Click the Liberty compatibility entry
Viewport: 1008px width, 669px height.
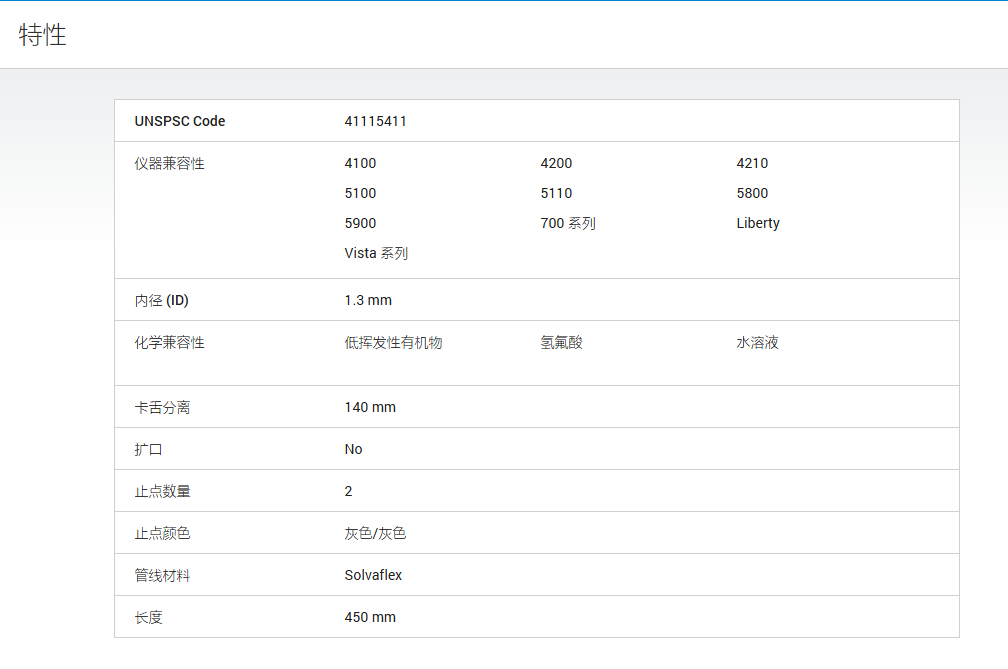[x=758, y=224]
